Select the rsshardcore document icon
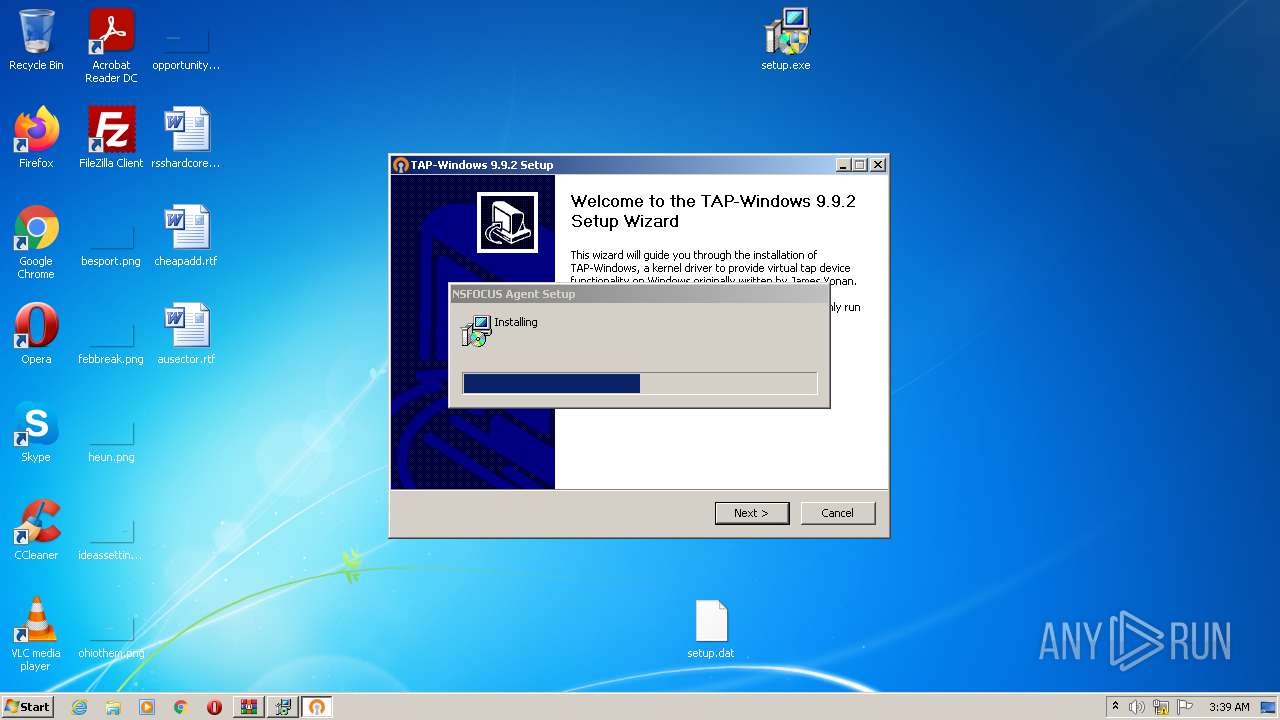 coord(186,138)
